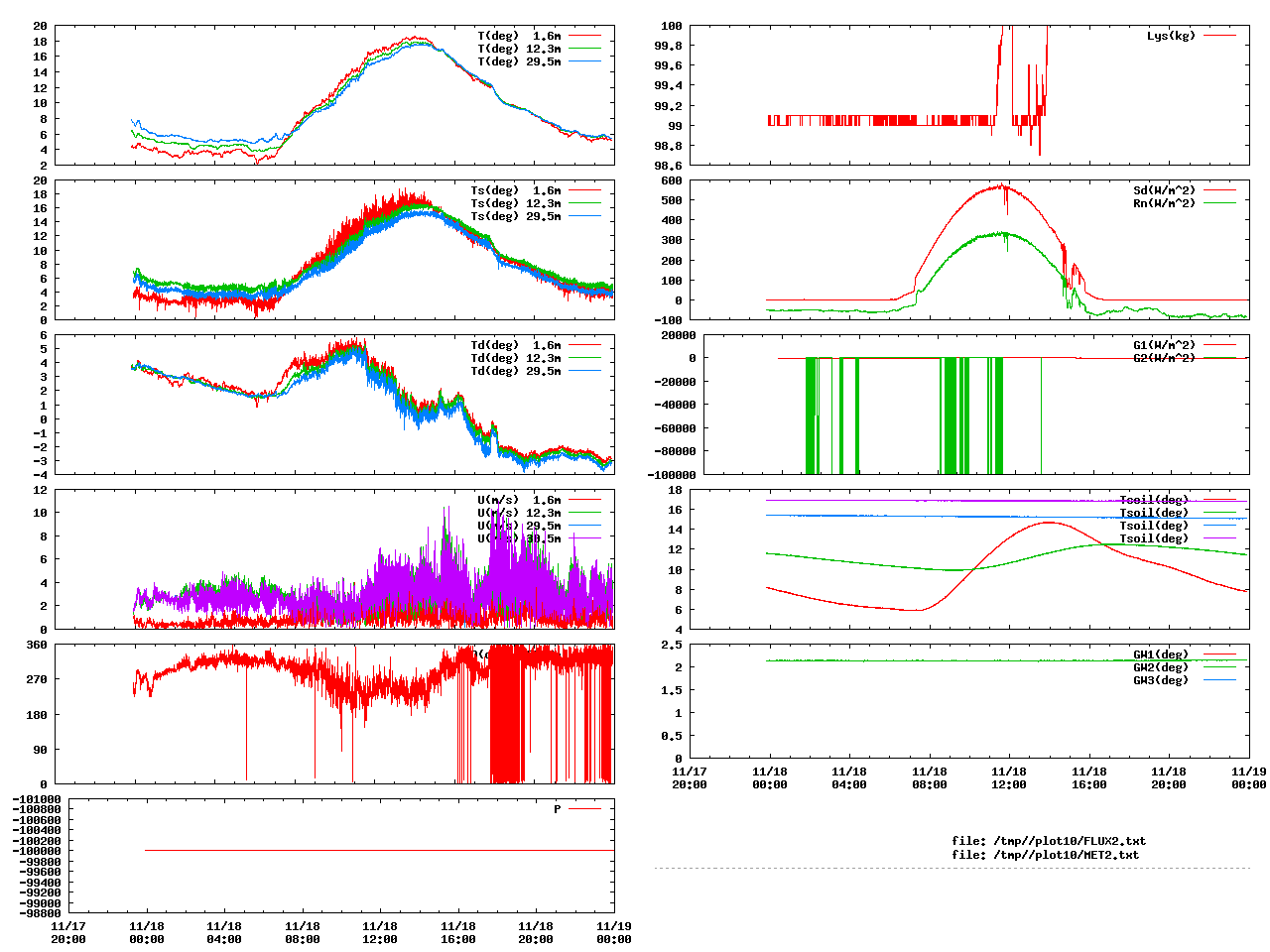The height and width of the screenshot is (952, 1270).
Task: Click the '600' y-axis tick in radiation plot
Action: click(671, 180)
